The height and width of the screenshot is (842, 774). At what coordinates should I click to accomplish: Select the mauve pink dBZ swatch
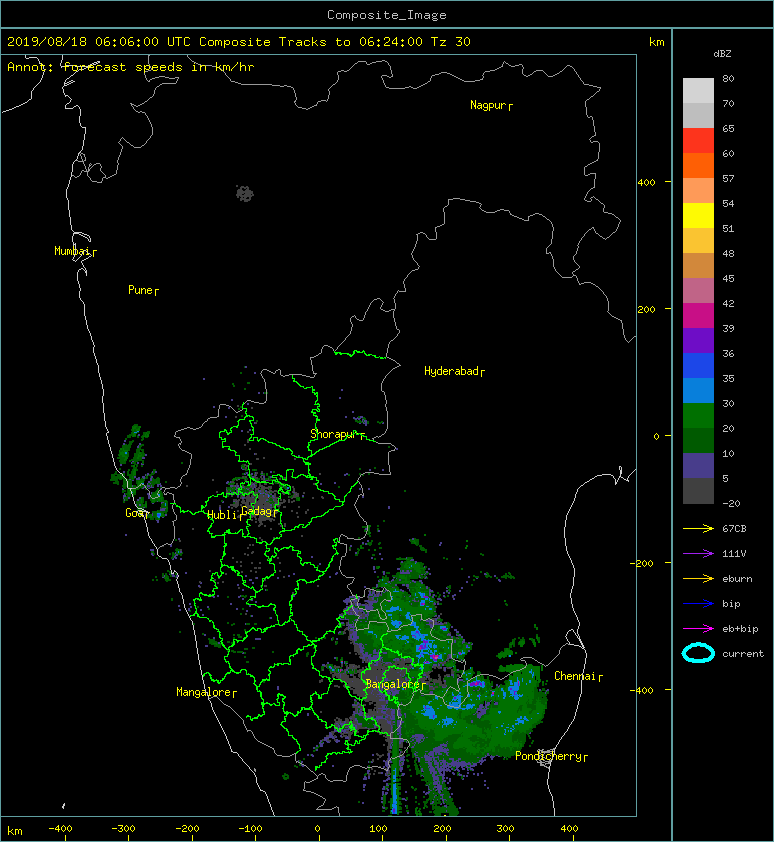698,291
